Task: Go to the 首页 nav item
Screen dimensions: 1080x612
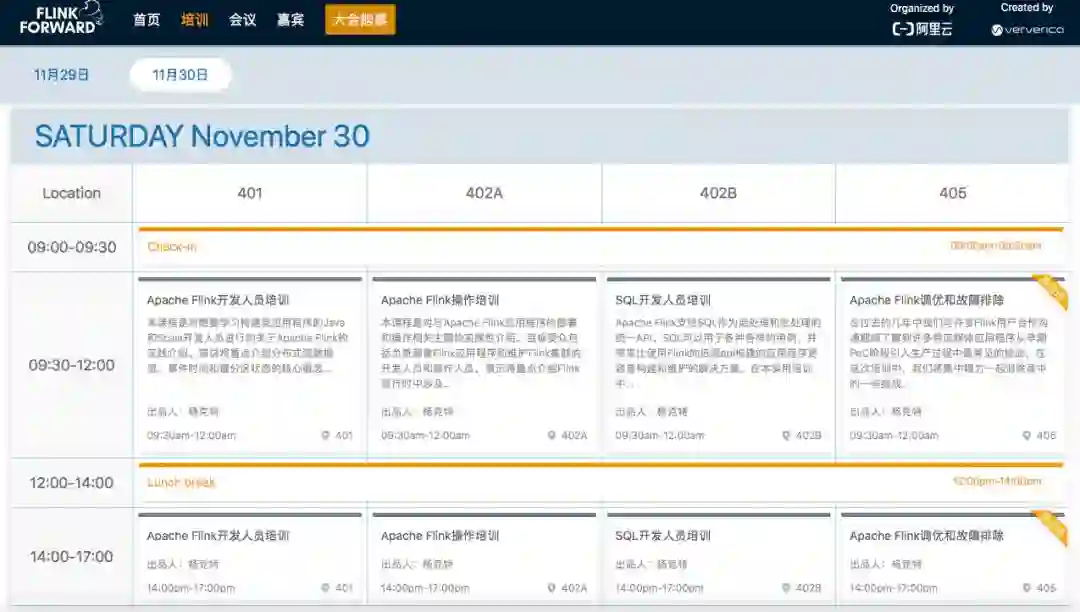Action: [147, 20]
